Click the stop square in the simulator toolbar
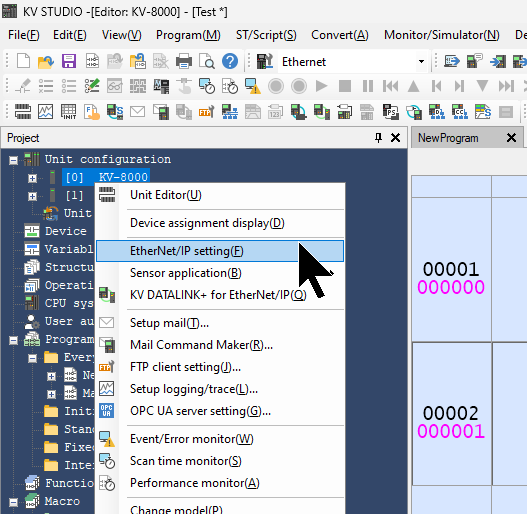The height and width of the screenshot is (514, 527). pos(345,86)
